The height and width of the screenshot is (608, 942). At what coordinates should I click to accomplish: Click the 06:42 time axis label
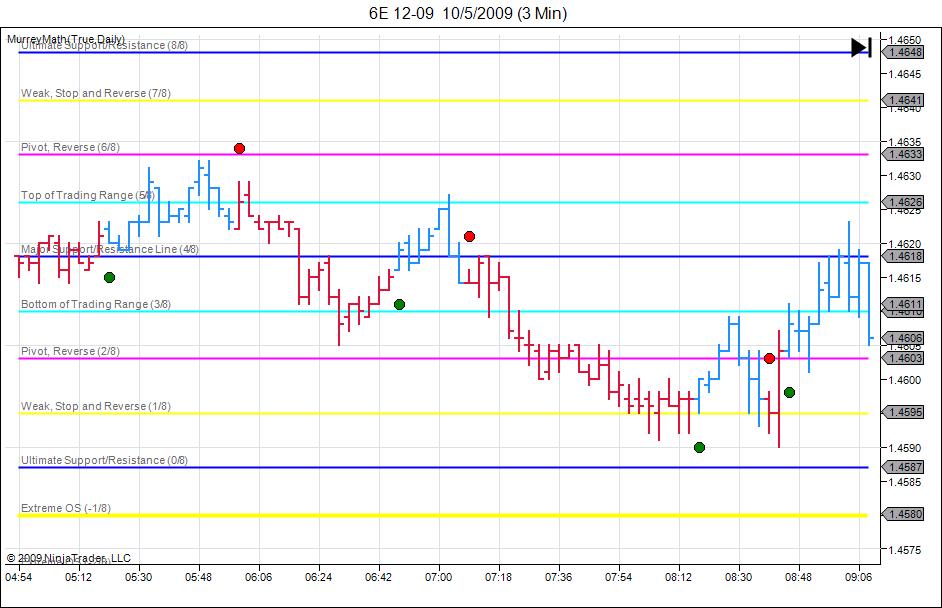(378, 577)
